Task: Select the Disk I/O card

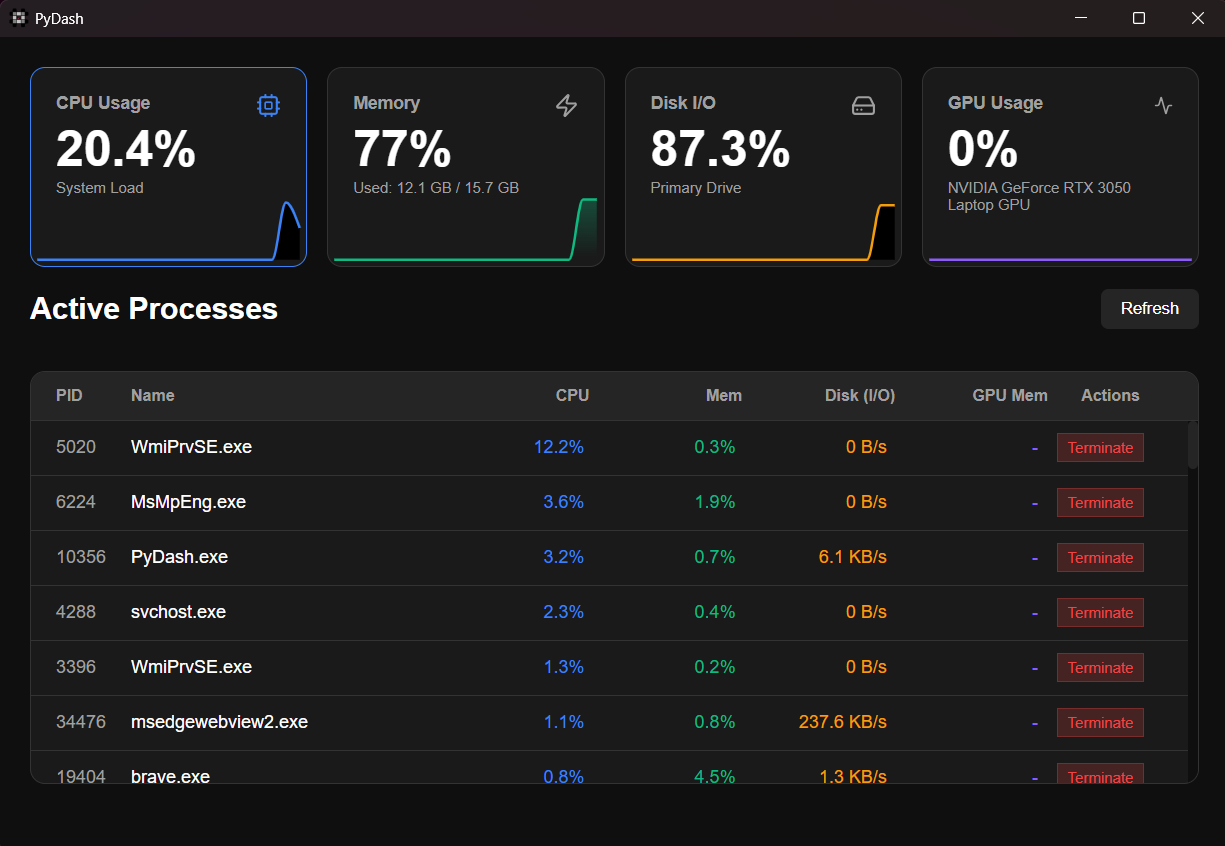Action: coord(763,166)
